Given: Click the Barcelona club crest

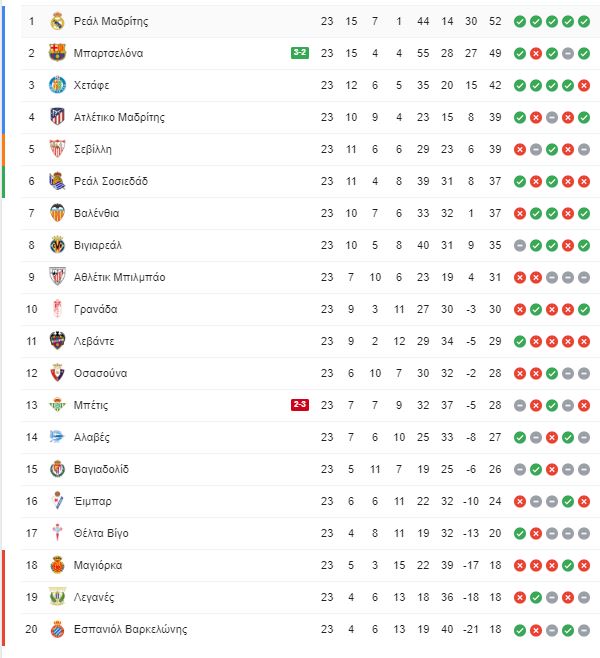Looking at the screenshot, I should (x=57, y=53).
